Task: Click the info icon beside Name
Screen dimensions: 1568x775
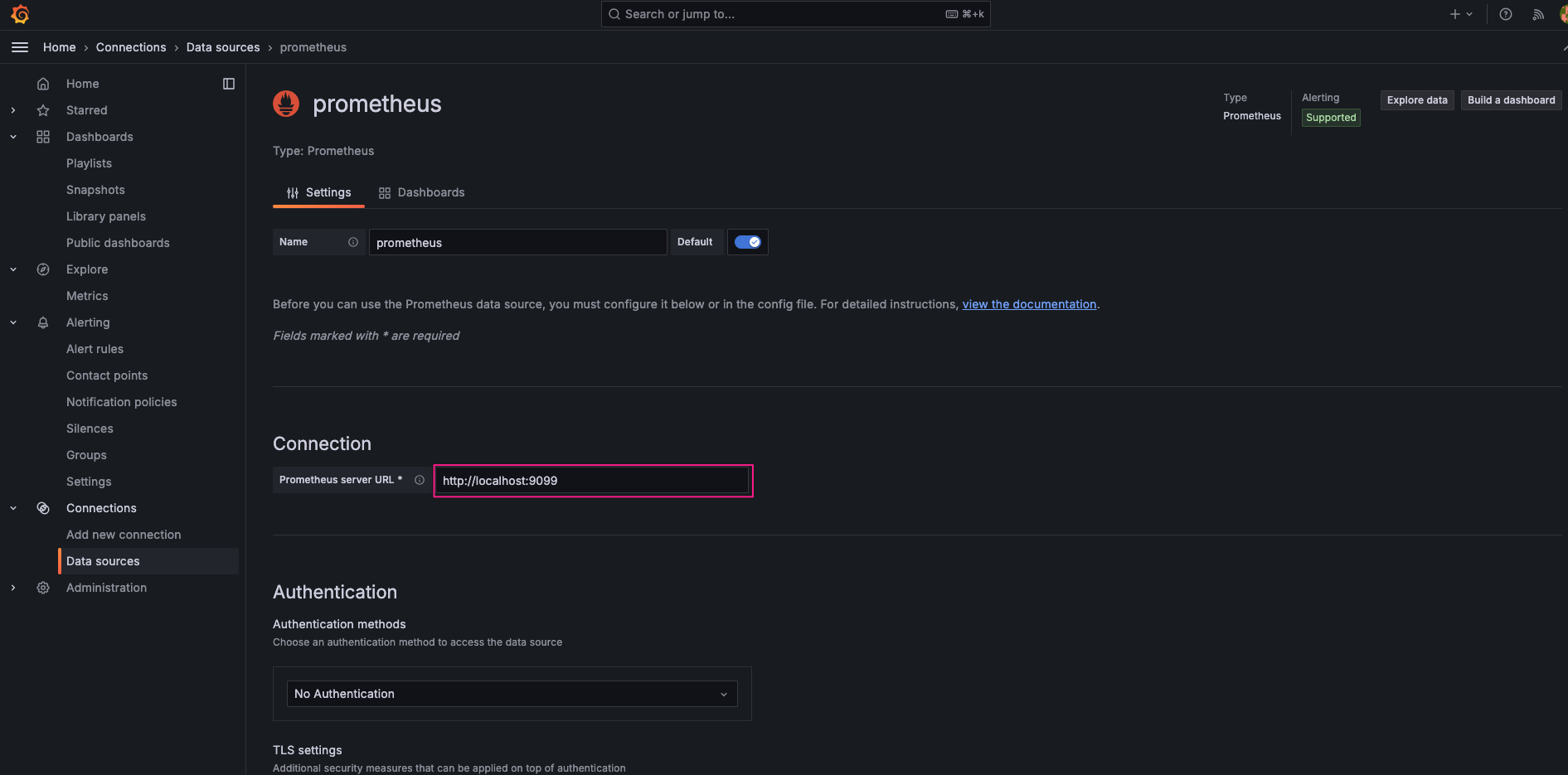Action: pos(353,242)
